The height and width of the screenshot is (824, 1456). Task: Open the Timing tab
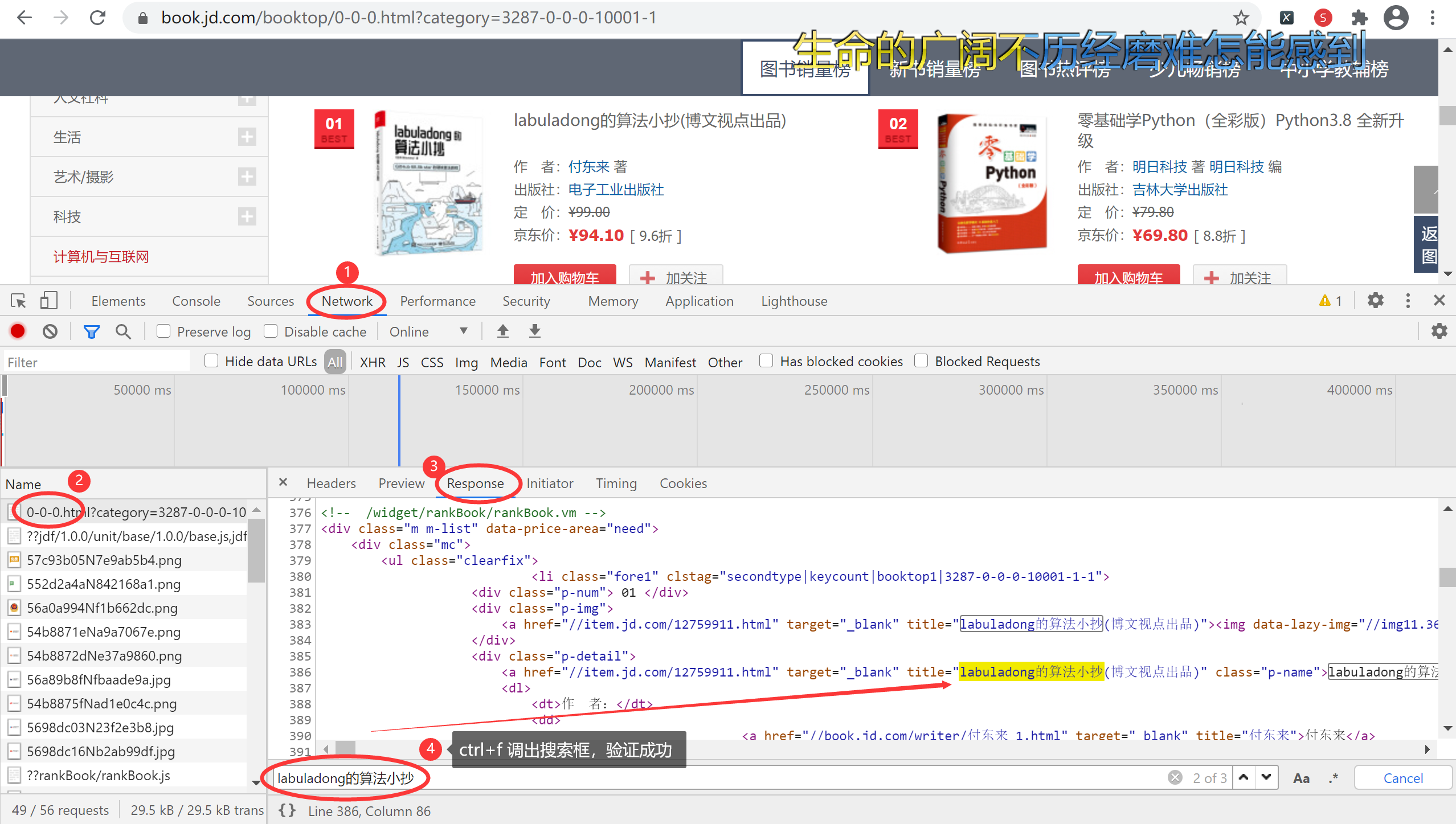coord(616,483)
